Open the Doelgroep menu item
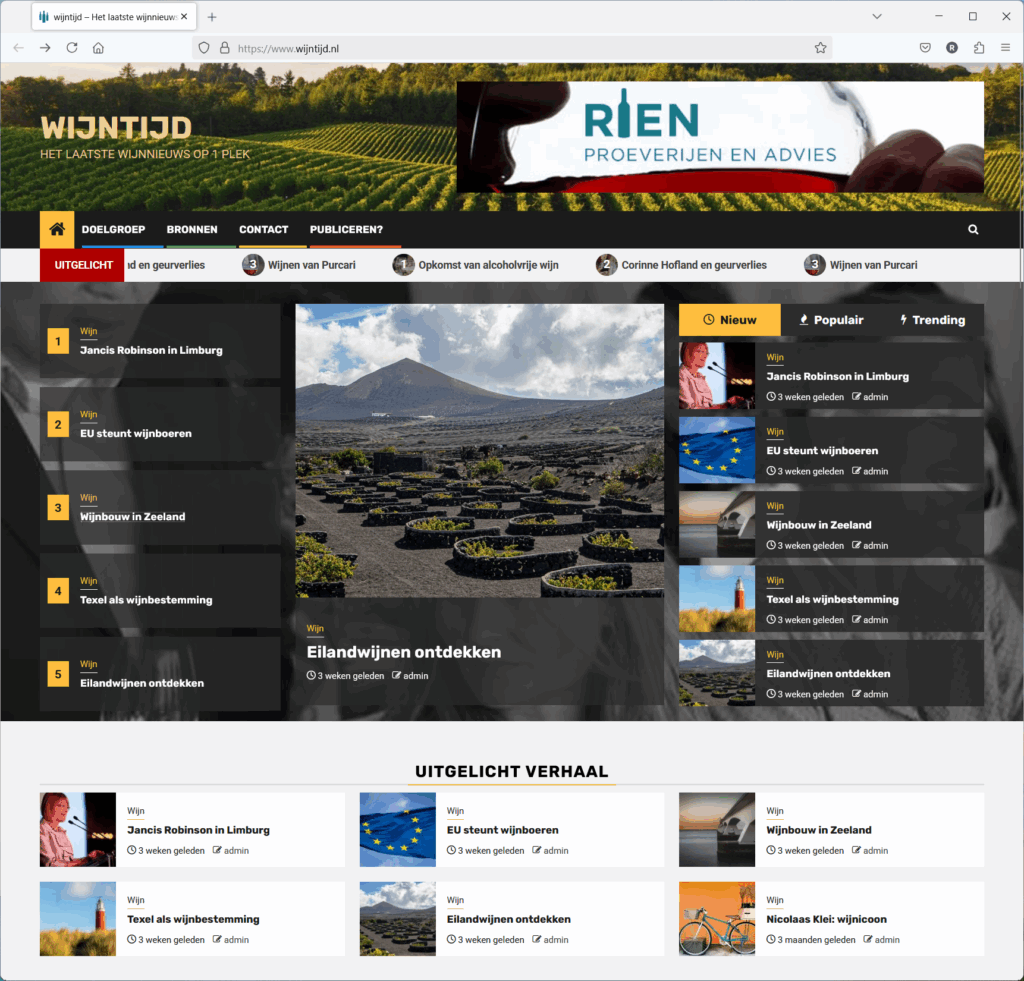The width and height of the screenshot is (1024, 981). pos(113,229)
